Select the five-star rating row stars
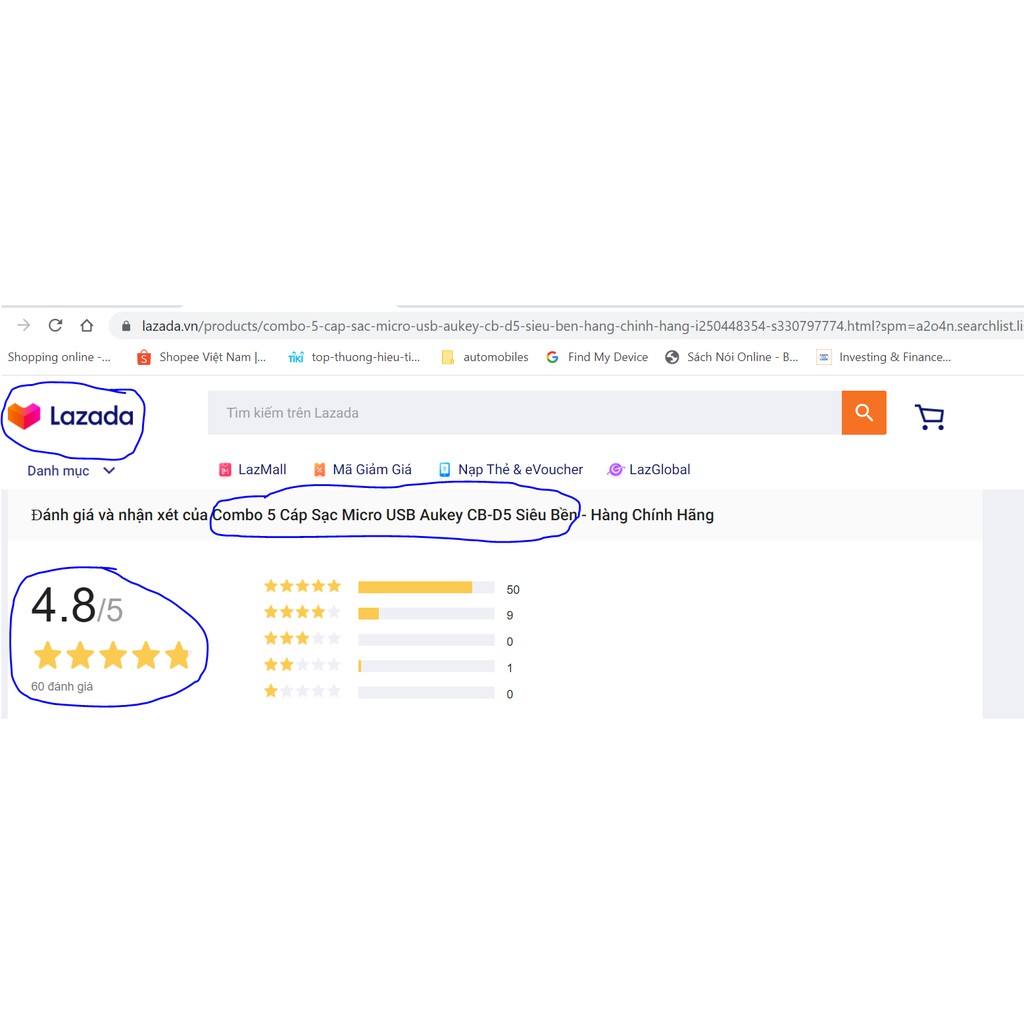 point(302,586)
